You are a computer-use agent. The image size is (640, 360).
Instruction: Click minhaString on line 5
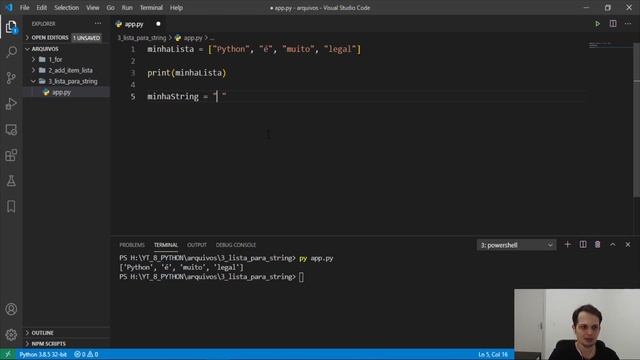click(x=173, y=97)
